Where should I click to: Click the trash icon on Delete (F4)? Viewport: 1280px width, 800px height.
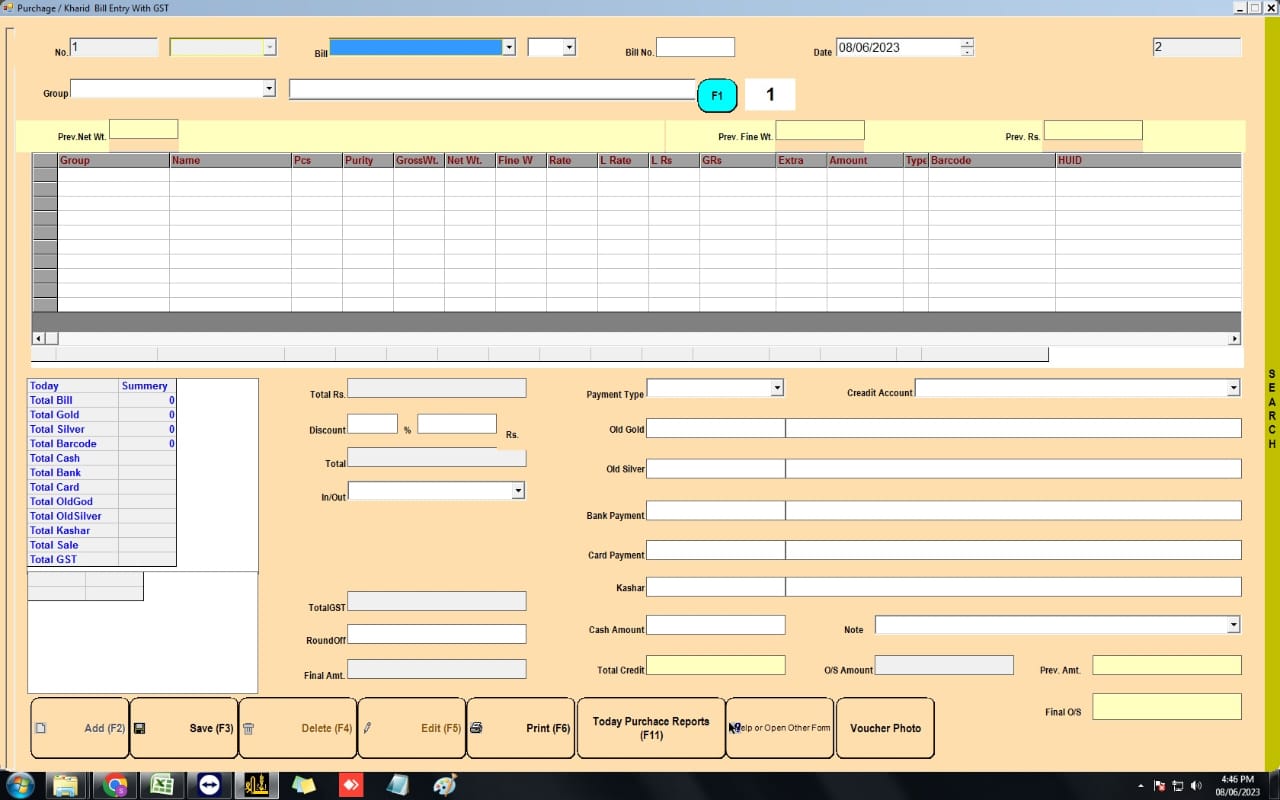pyautogui.click(x=249, y=728)
